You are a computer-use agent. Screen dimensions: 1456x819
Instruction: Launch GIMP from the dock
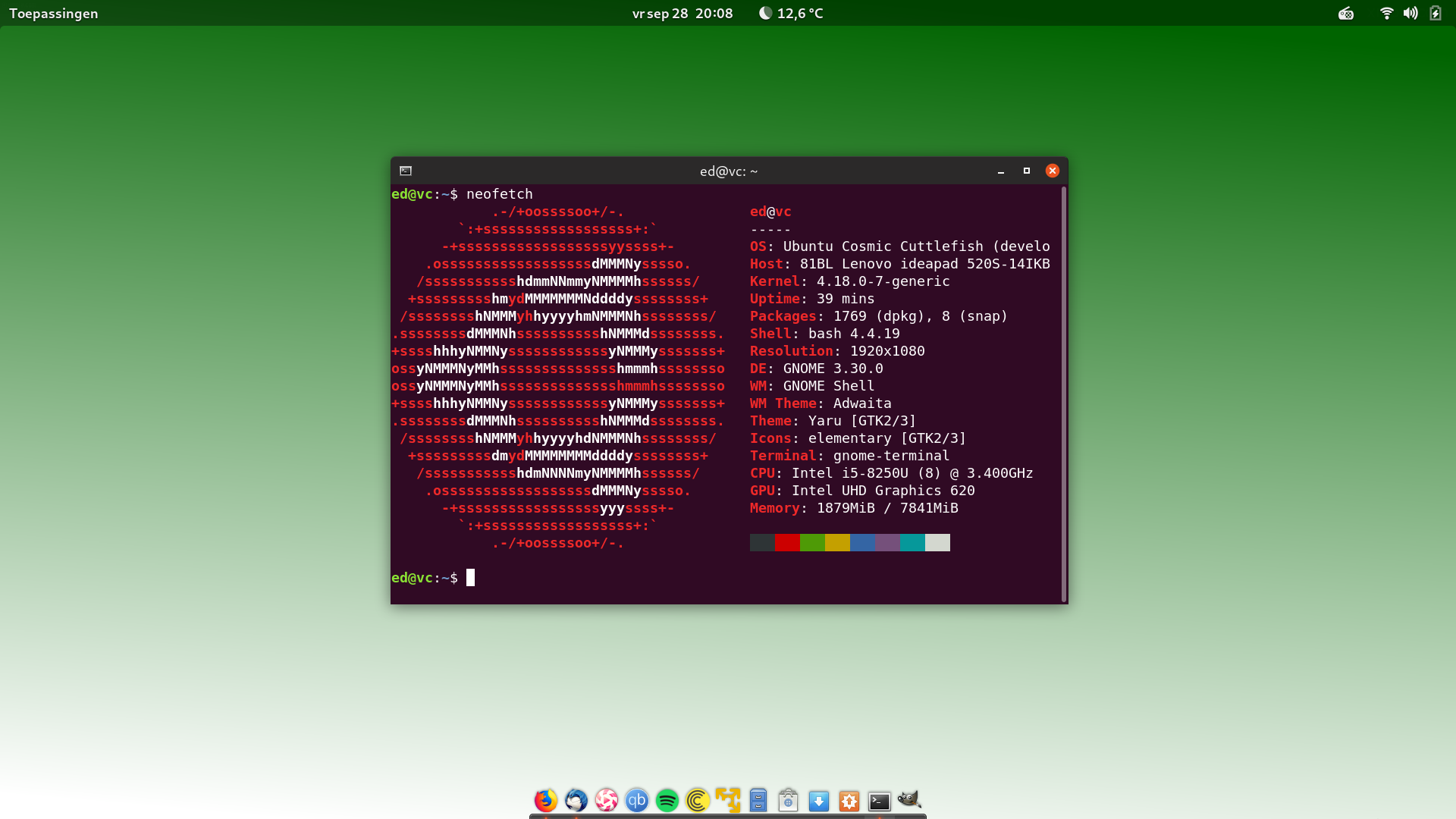909,799
